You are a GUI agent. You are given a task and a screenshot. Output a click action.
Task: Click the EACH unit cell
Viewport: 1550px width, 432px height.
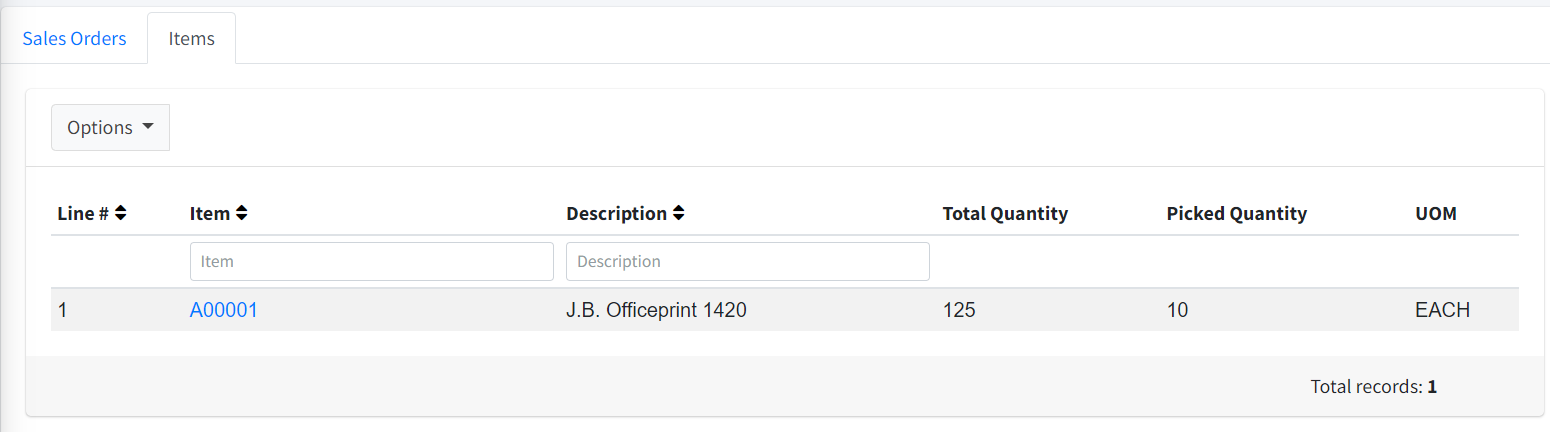1442,310
